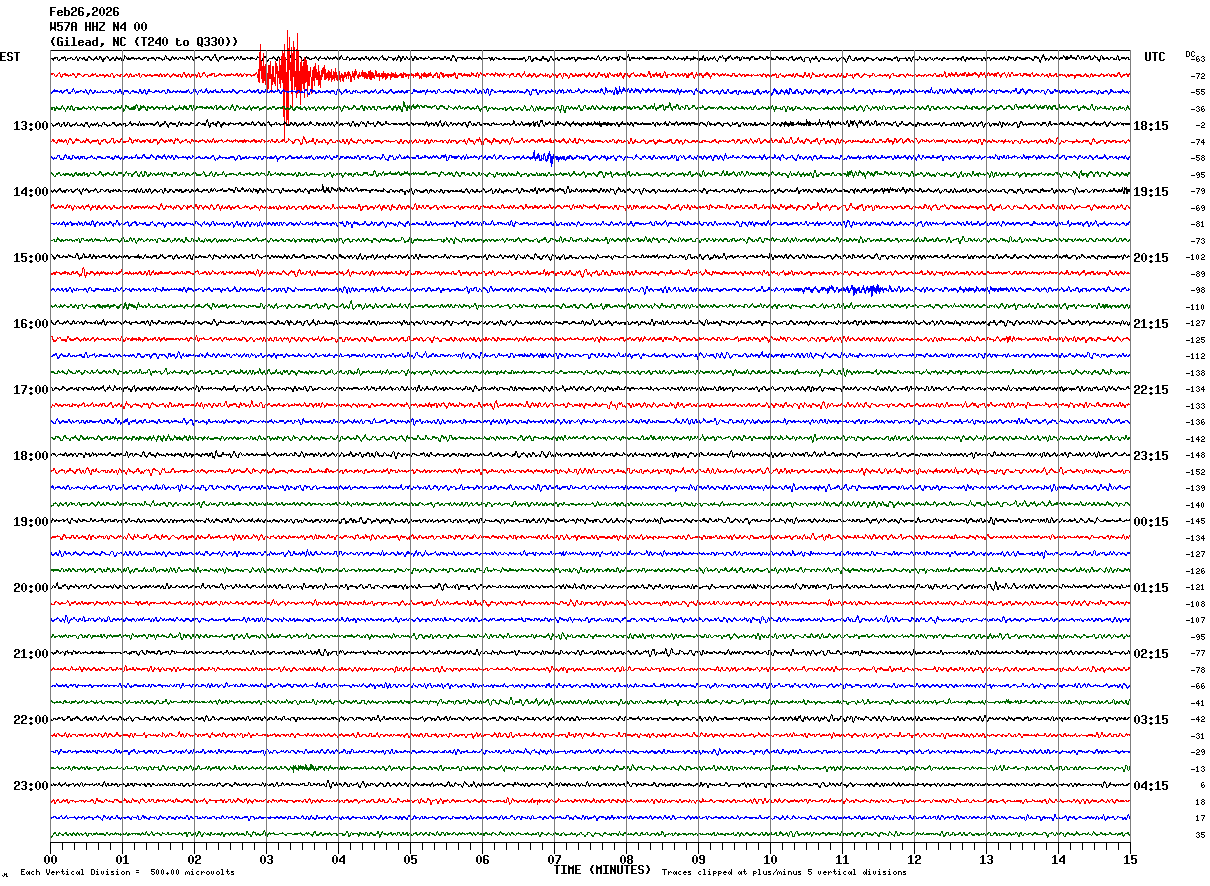Click the DC offset value -110
This screenshot has height=886, width=1210.
coord(1196,307)
